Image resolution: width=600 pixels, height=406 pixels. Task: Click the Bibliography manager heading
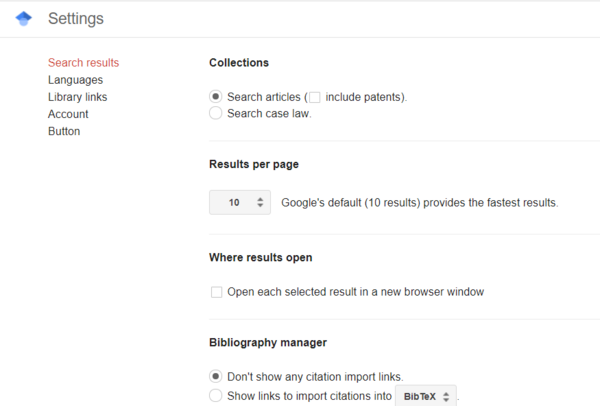[x=268, y=342]
